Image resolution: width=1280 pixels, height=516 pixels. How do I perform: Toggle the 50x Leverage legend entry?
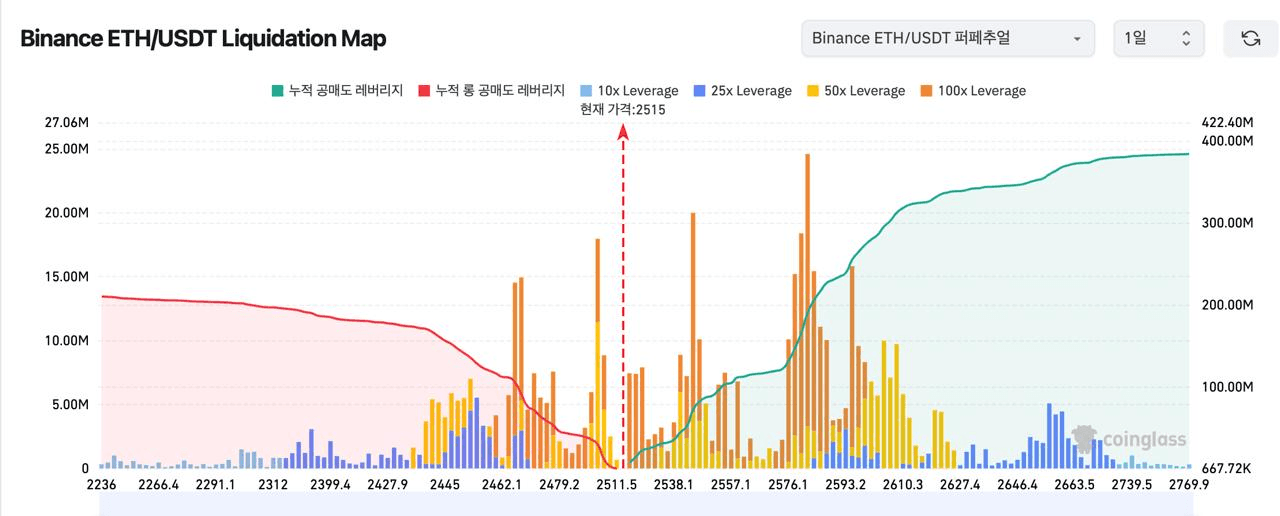(x=855, y=90)
